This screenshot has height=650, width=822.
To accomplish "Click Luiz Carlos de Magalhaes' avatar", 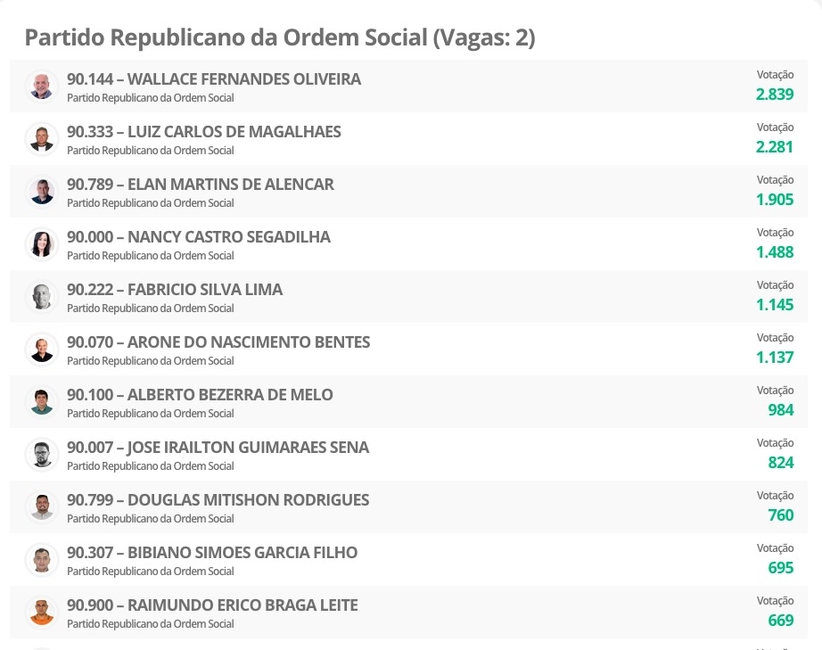I will pyautogui.click(x=42, y=139).
